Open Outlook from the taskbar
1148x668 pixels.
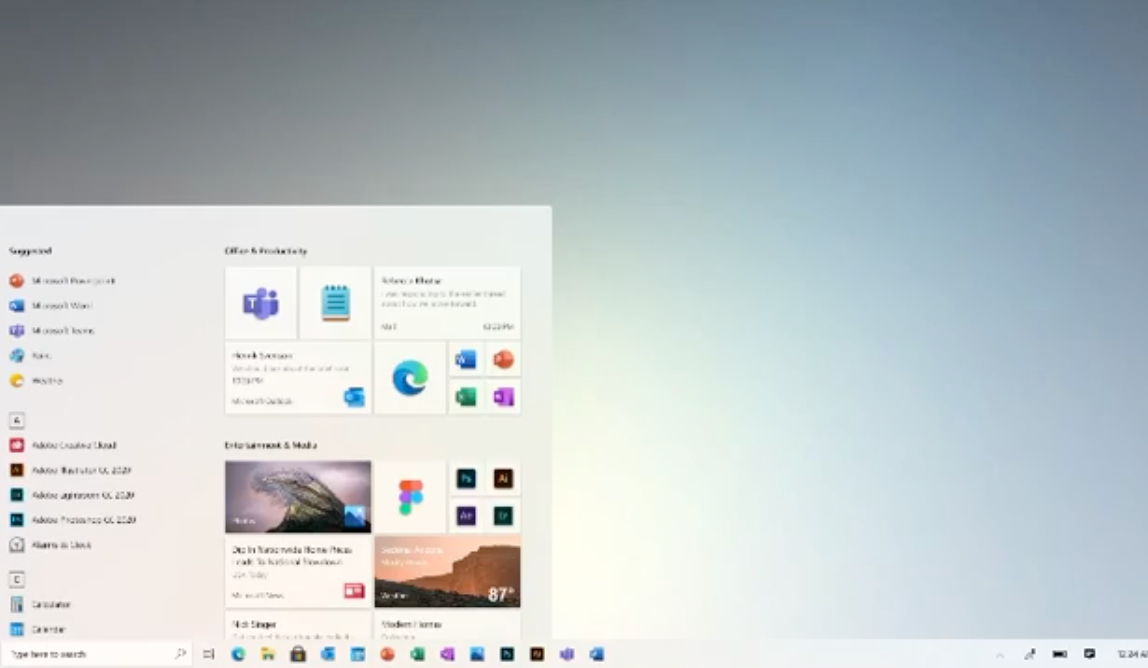327,654
